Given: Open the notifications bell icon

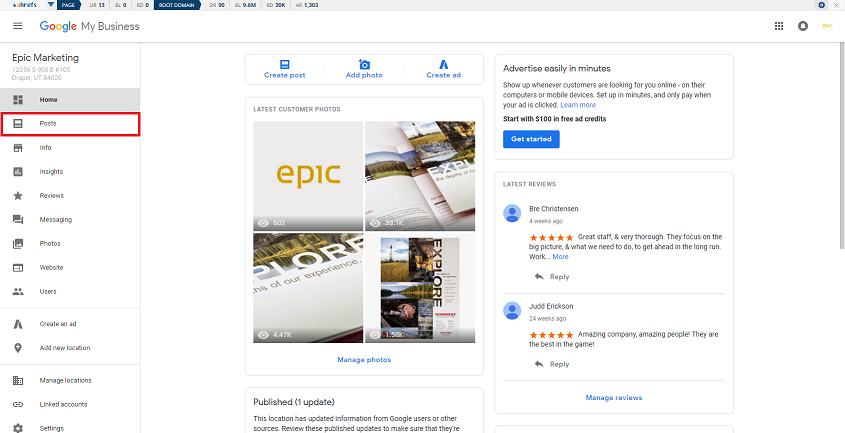Looking at the screenshot, I should 803,26.
